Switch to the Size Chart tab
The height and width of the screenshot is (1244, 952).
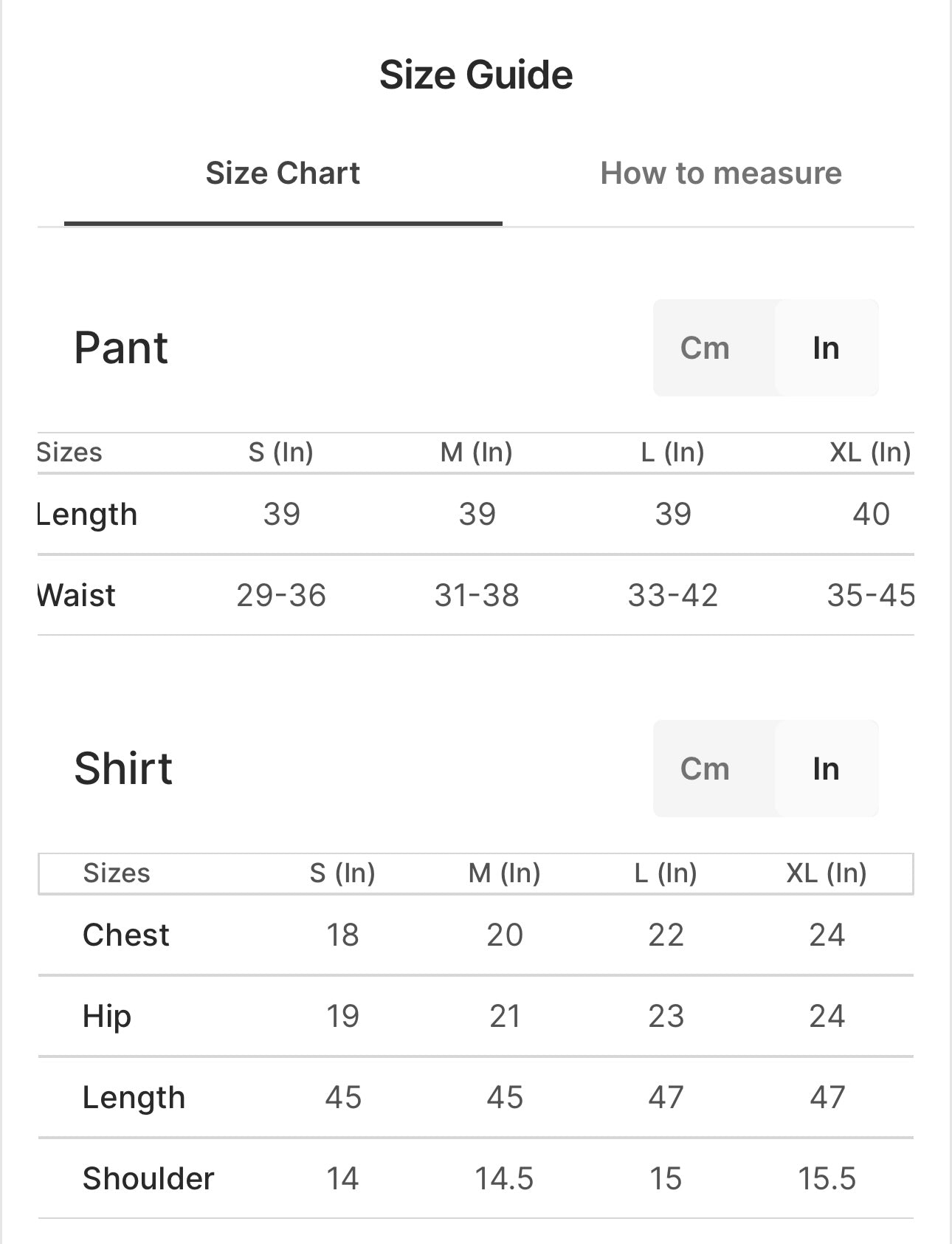[x=283, y=173]
